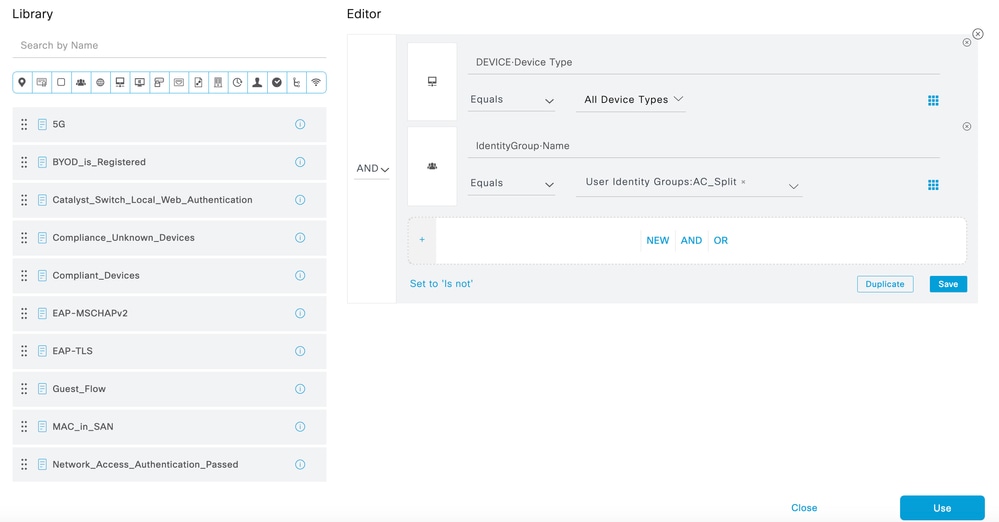Select the 5G library condition
Screen dimensions: 999x522
pyautogui.click(x=169, y=124)
